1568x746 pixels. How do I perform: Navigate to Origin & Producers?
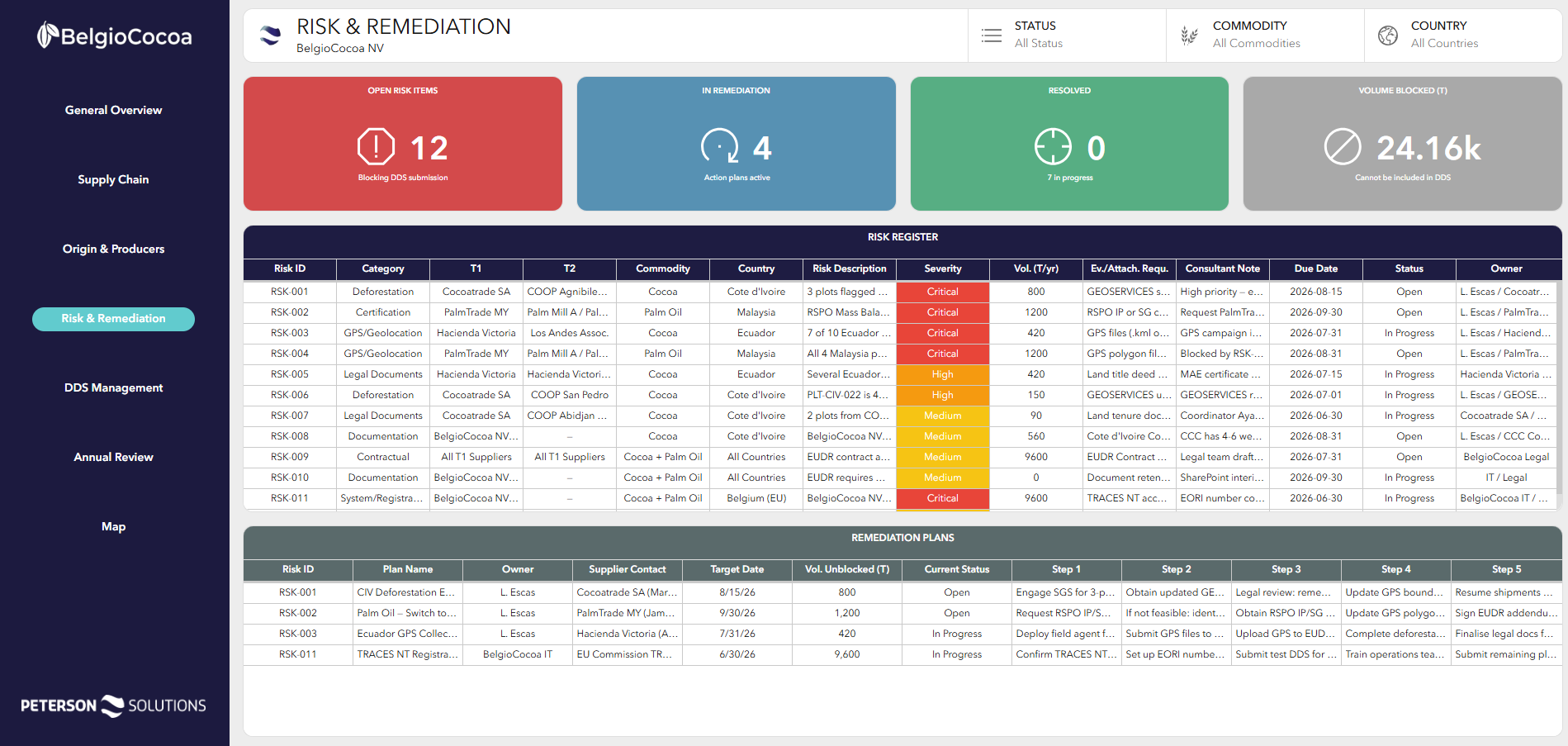(x=114, y=249)
